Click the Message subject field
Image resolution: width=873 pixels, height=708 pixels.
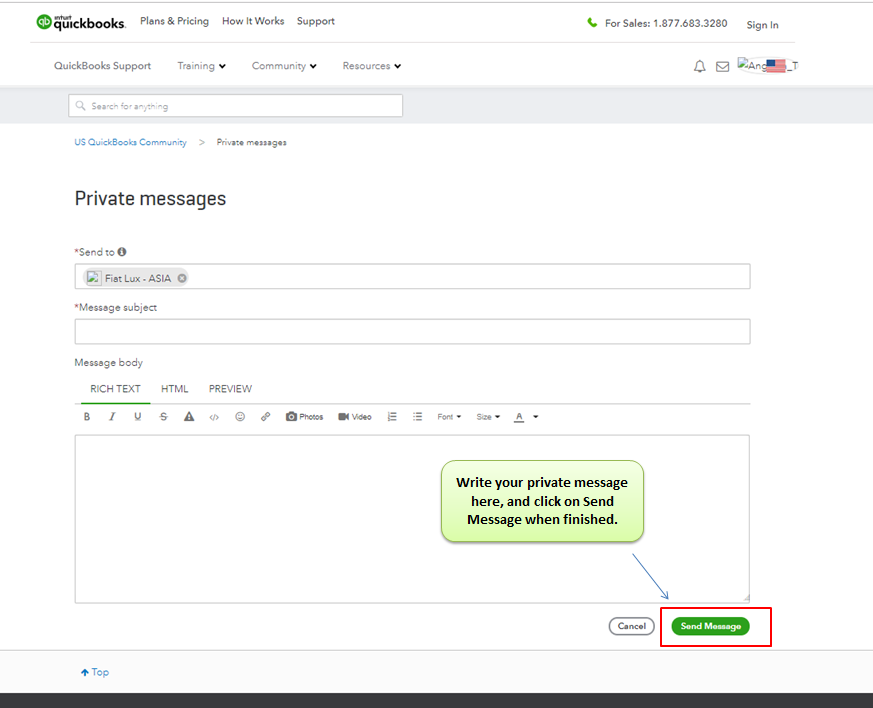413,332
